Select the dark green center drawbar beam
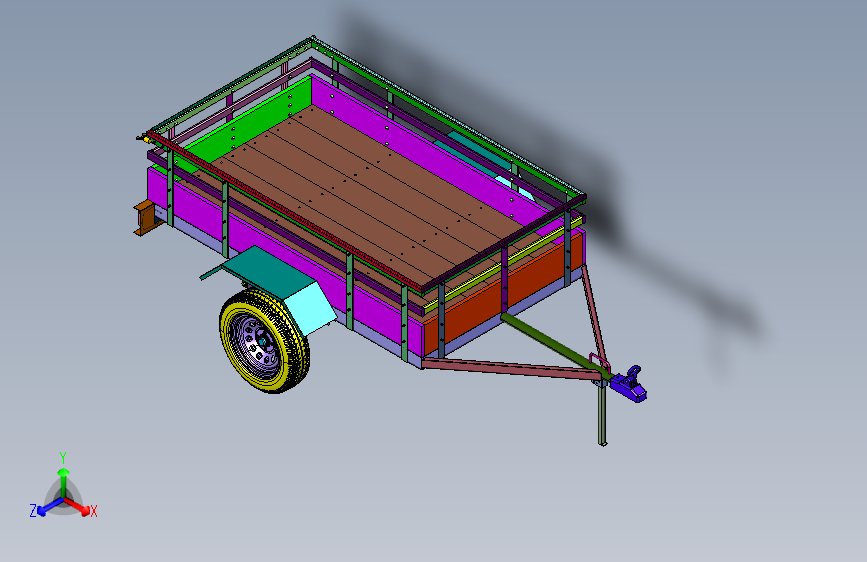 coord(555,347)
